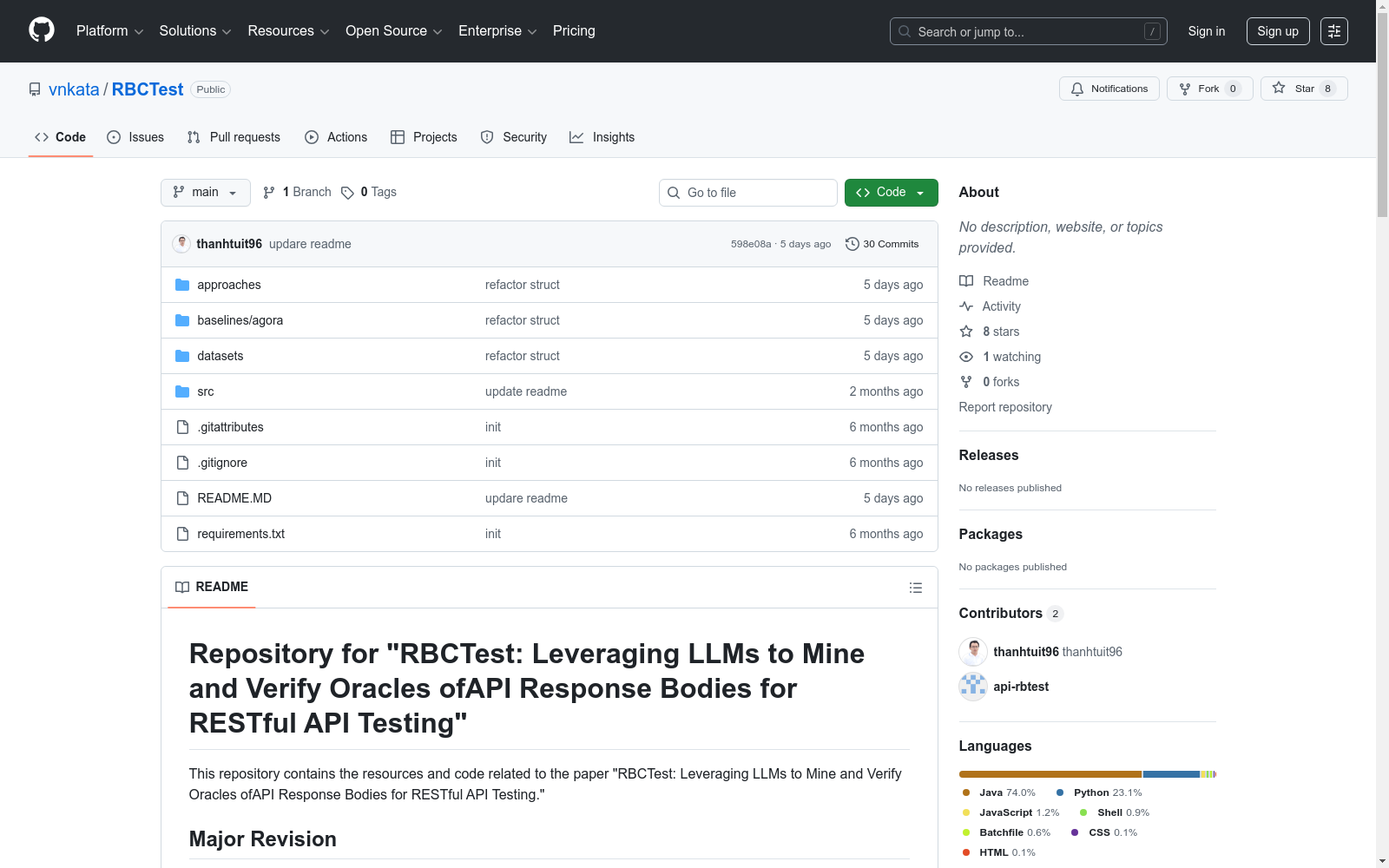The image size is (1389, 868).
Task: Switch to the Projects tab
Action: tap(424, 137)
